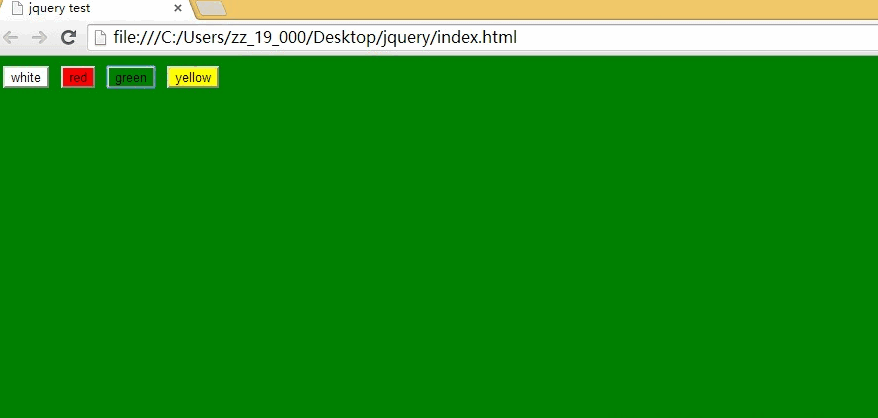This screenshot has width=878, height=418.
Task: Click 'index.html' in the URL
Action: (x=477, y=38)
